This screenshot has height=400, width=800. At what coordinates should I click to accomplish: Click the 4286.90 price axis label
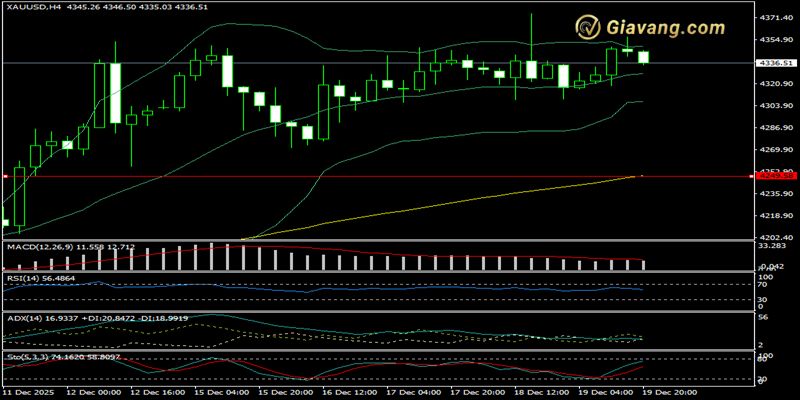(776, 128)
